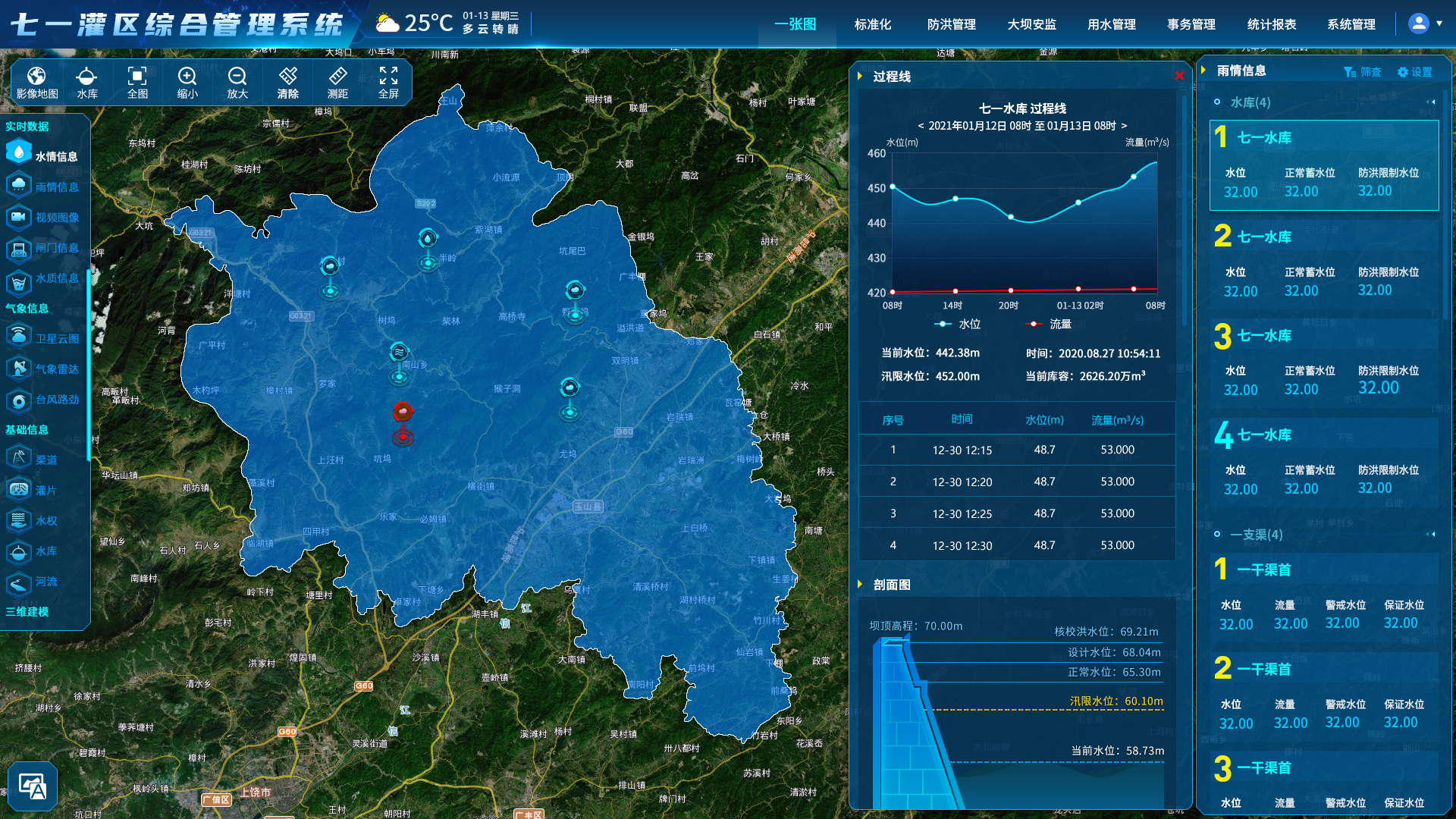Go to next date range arrow
1456x819 pixels.
click(1124, 126)
